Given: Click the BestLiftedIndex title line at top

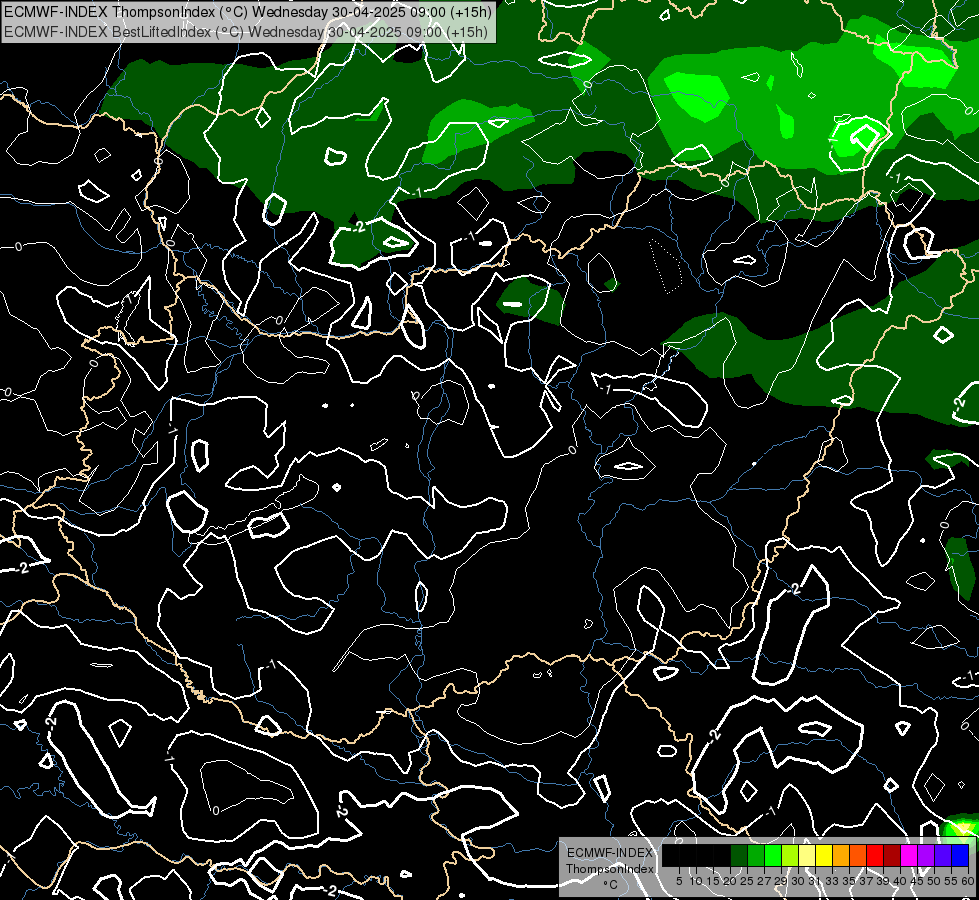Looking at the screenshot, I should (245, 32).
